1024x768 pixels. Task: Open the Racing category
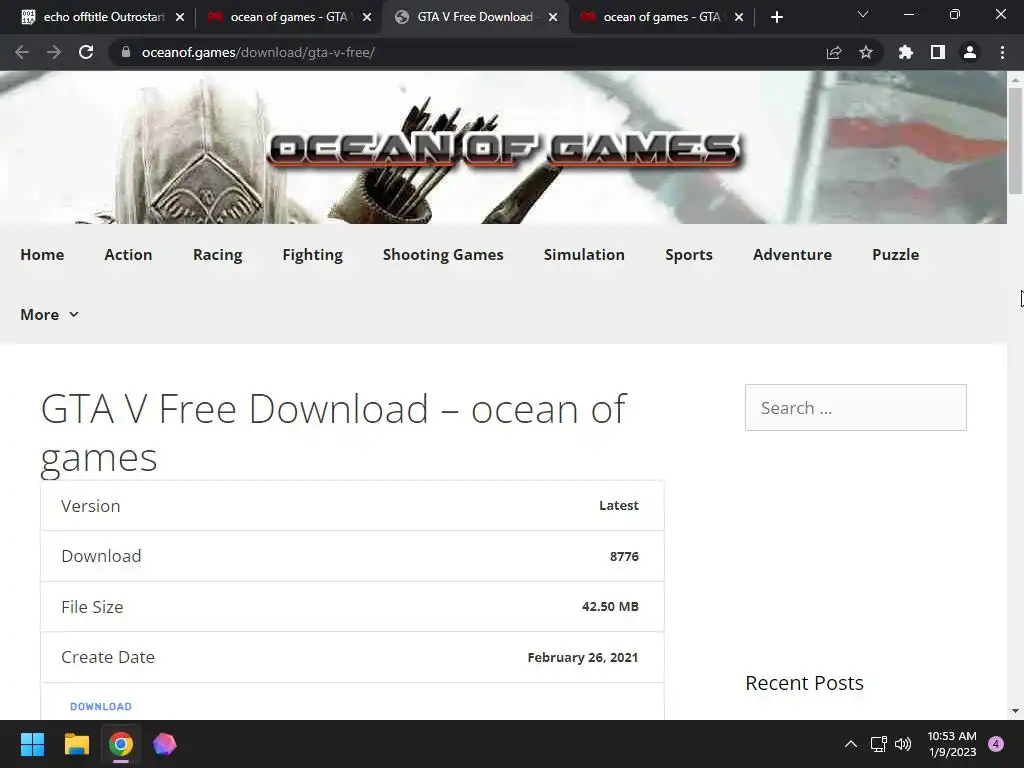tap(217, 255)
